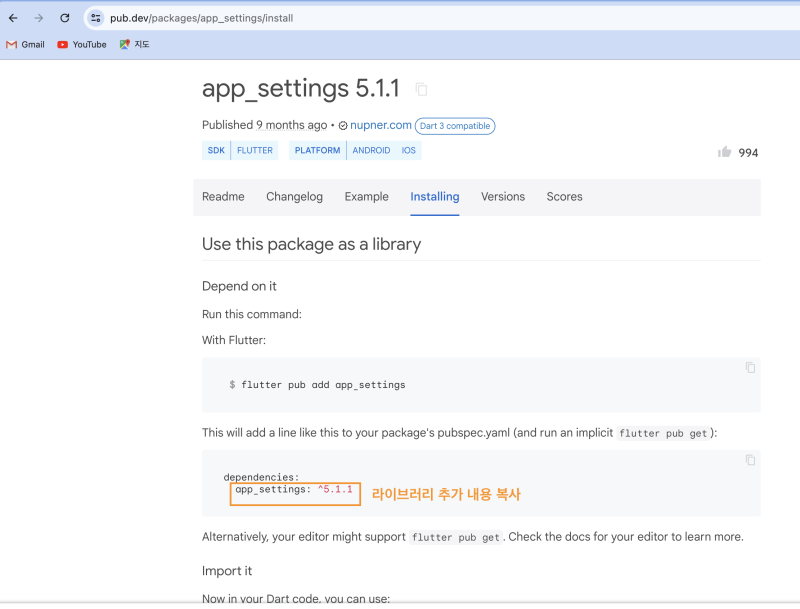The height and width of the screenshot is (609, 800).
Task: Select the FLUTTER SDK tag
Action: pyautogui.click(x=255, y=150)
